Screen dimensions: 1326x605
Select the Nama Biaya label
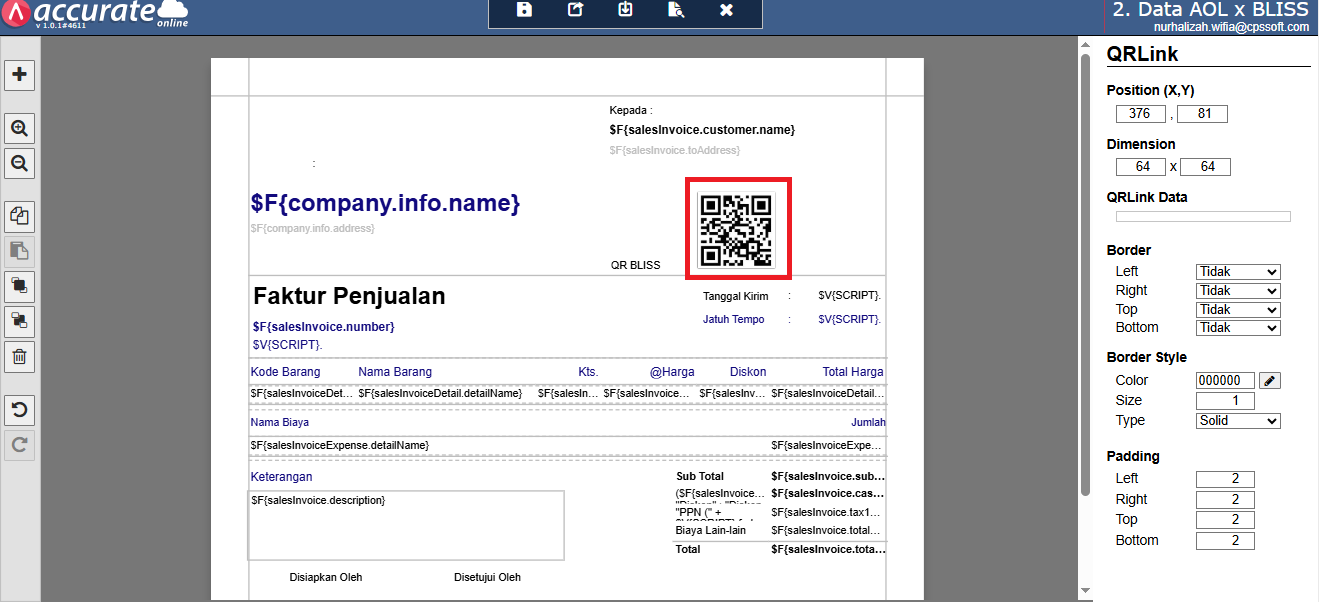[280, 423]
